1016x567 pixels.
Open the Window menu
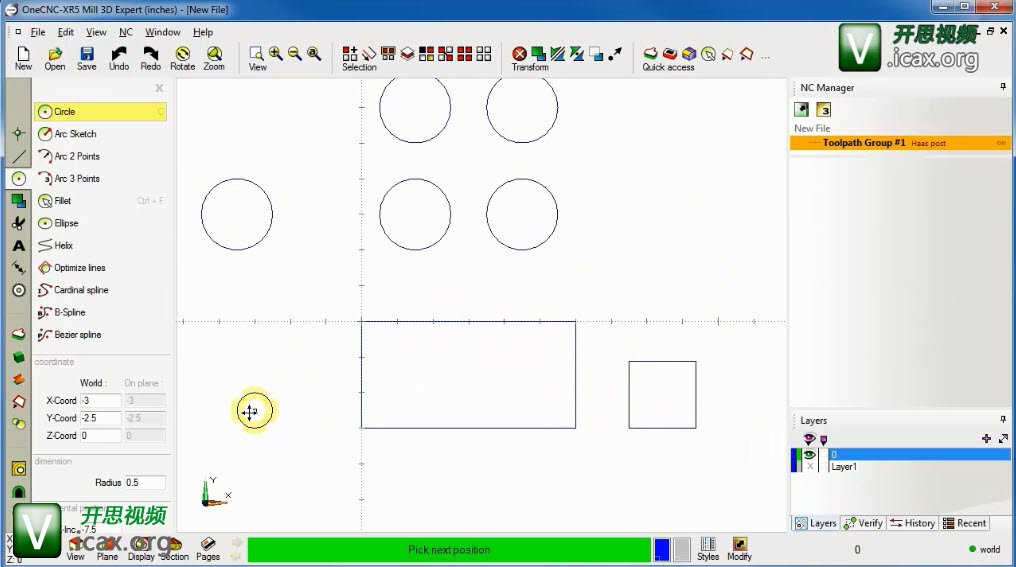163,32
